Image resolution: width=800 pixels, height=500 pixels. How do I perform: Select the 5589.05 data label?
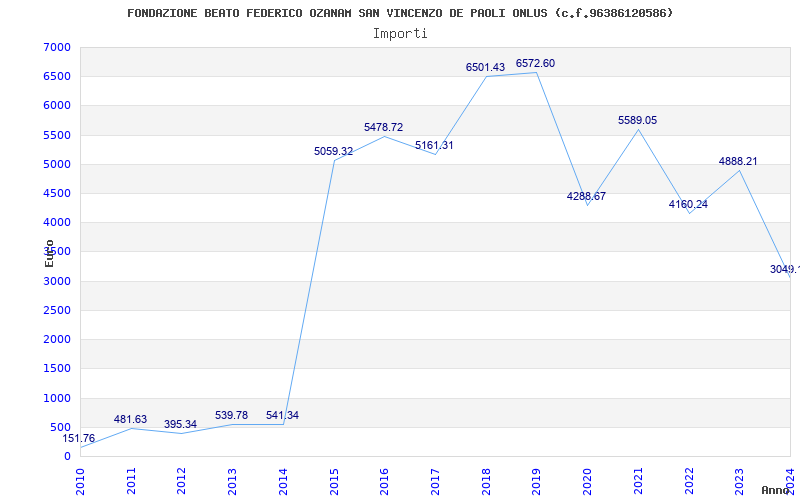(x=637, y=120)
